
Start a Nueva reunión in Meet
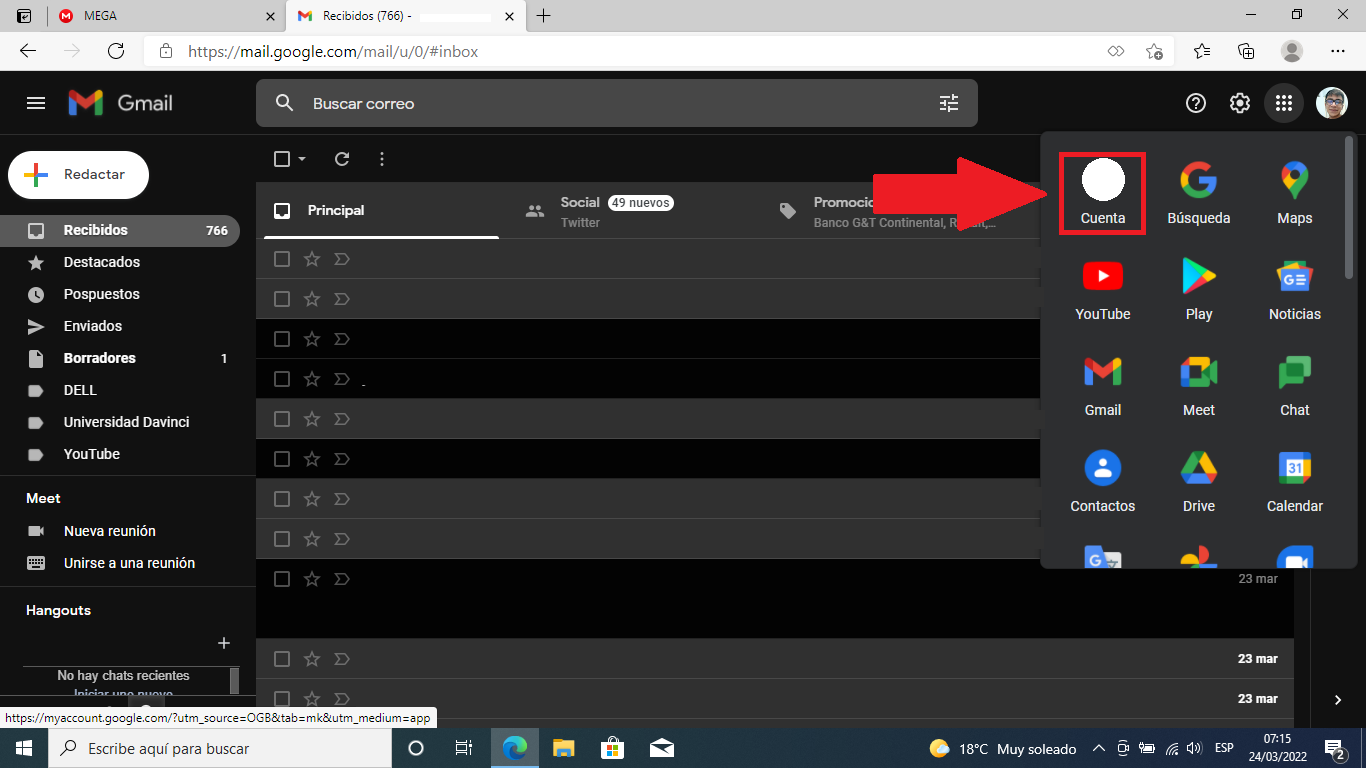109,531
